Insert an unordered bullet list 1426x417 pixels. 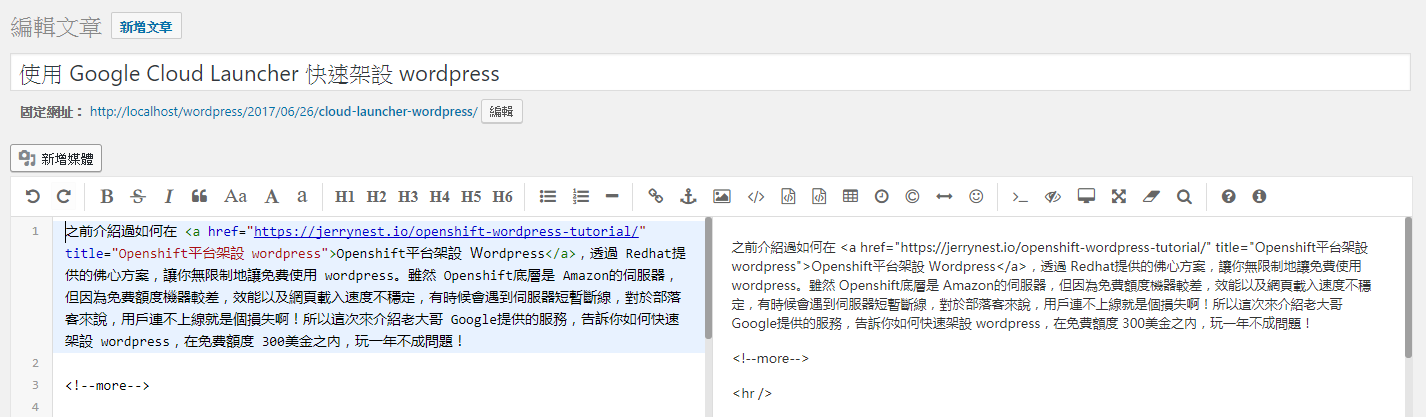548,197
